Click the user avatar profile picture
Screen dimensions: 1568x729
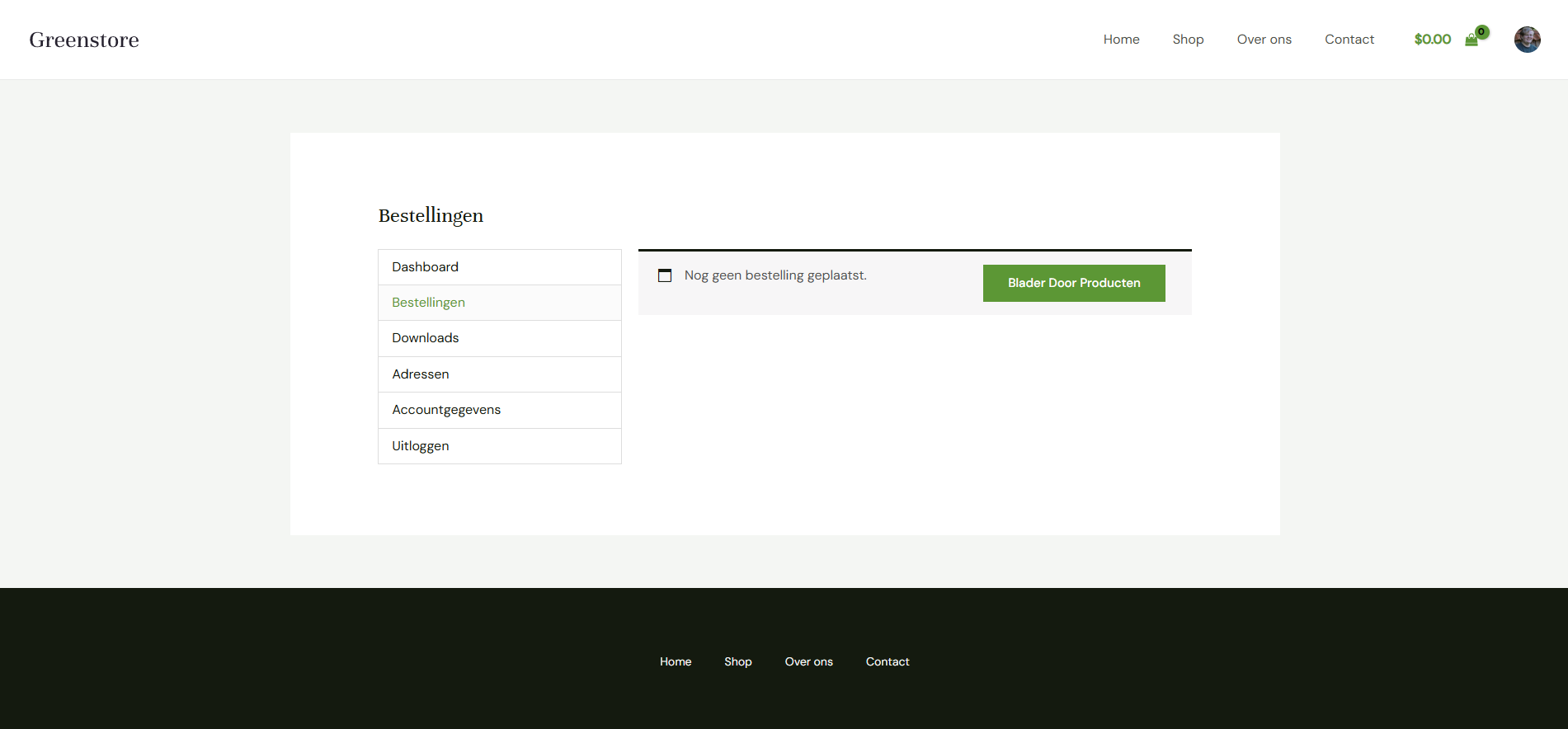(x=1527, y=40)
